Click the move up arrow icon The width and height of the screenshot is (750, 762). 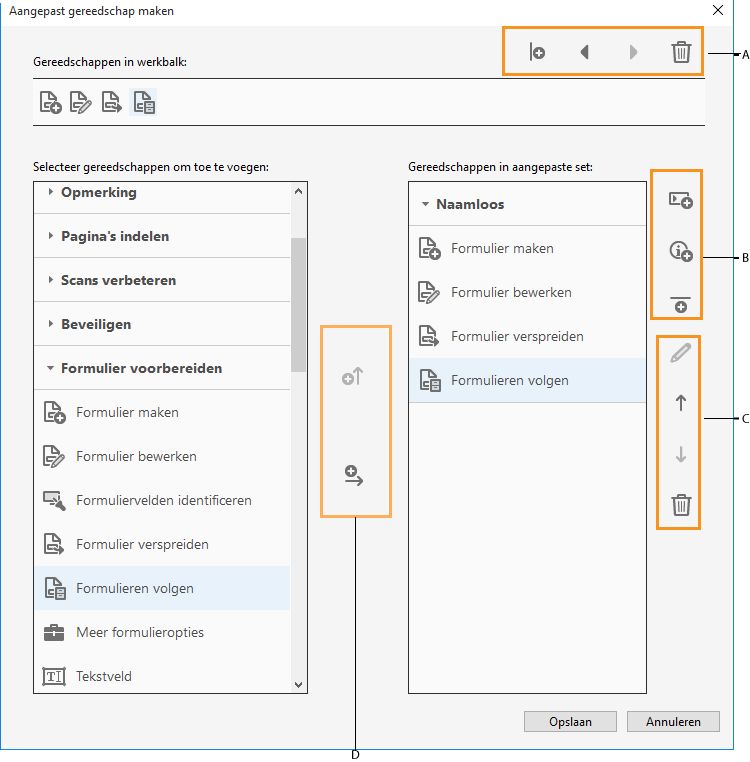tap(681, 403)
